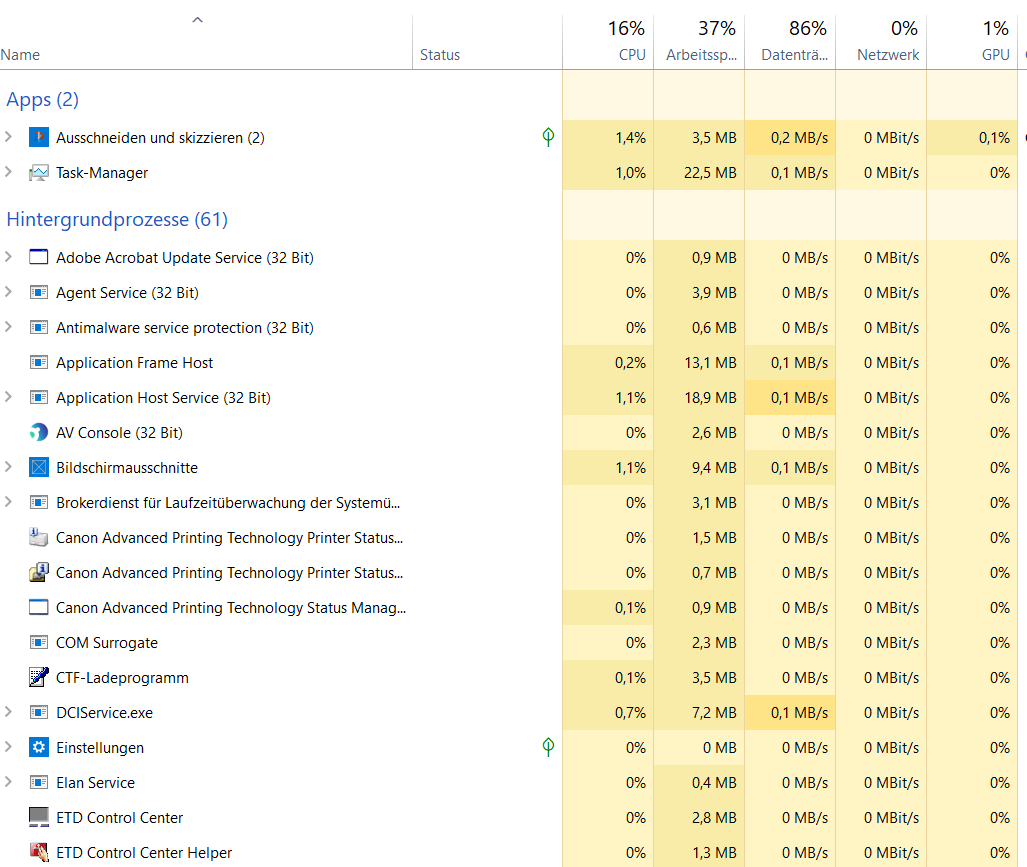
Task: Expand the Adobe Acrobat Update Service entry
Action: [9, 257]
